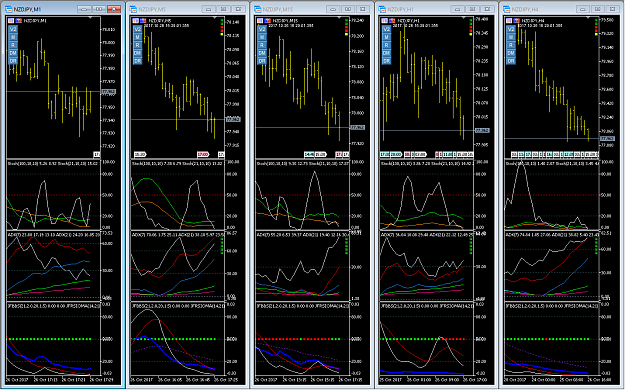
Task: Click the M button in NZDJPY,H1 chart
Action: point(386,37)
